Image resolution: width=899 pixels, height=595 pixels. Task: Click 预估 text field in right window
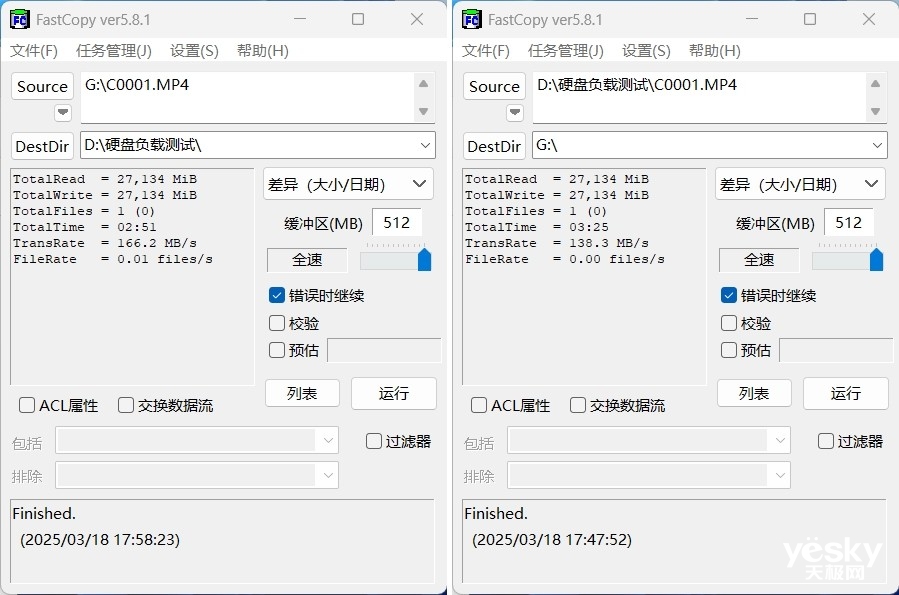tap(836, 350)
